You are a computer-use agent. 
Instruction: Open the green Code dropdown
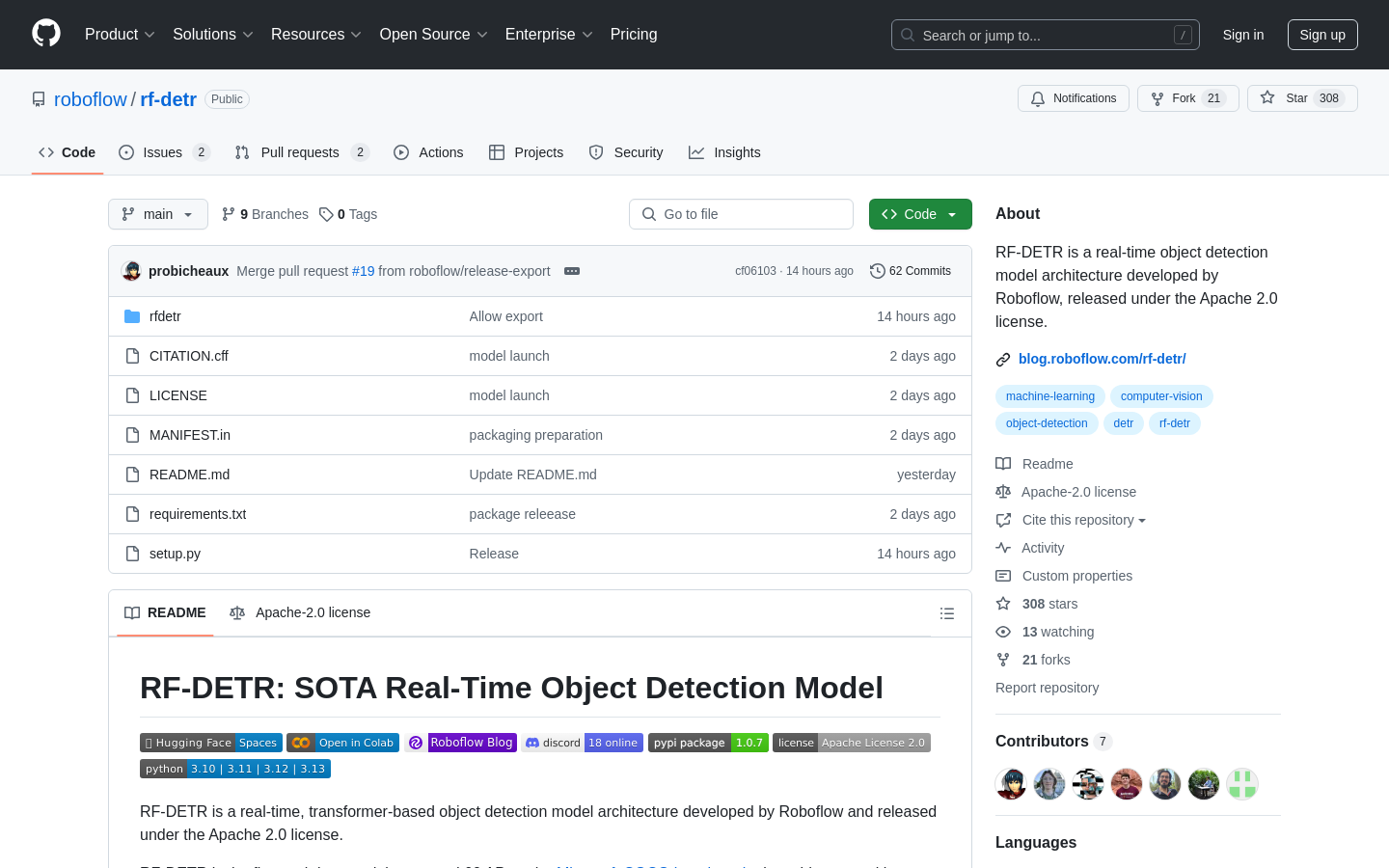pos(920,214)
